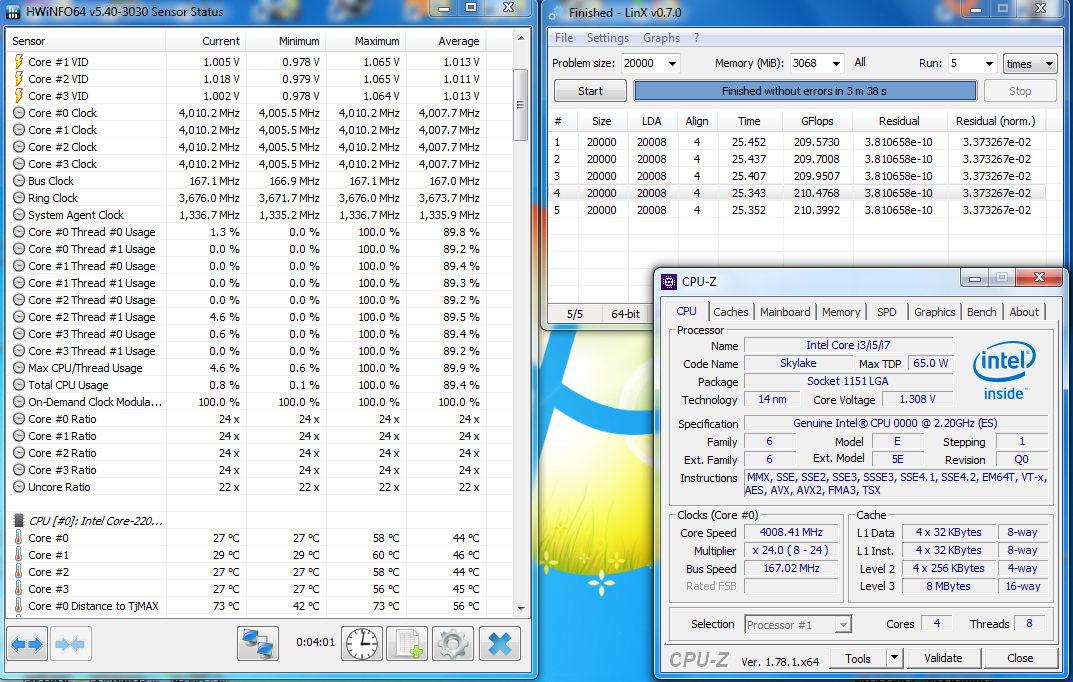This screenshot has height=682, width=1073.
Task: Click the CPU-Z title bar app icon
Action: (669, 281)
